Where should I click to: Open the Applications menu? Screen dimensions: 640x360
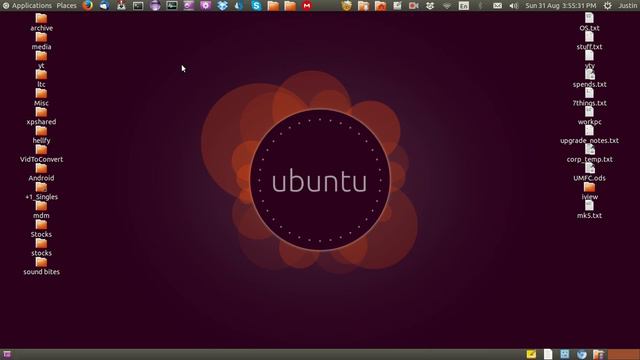[27, 6]
